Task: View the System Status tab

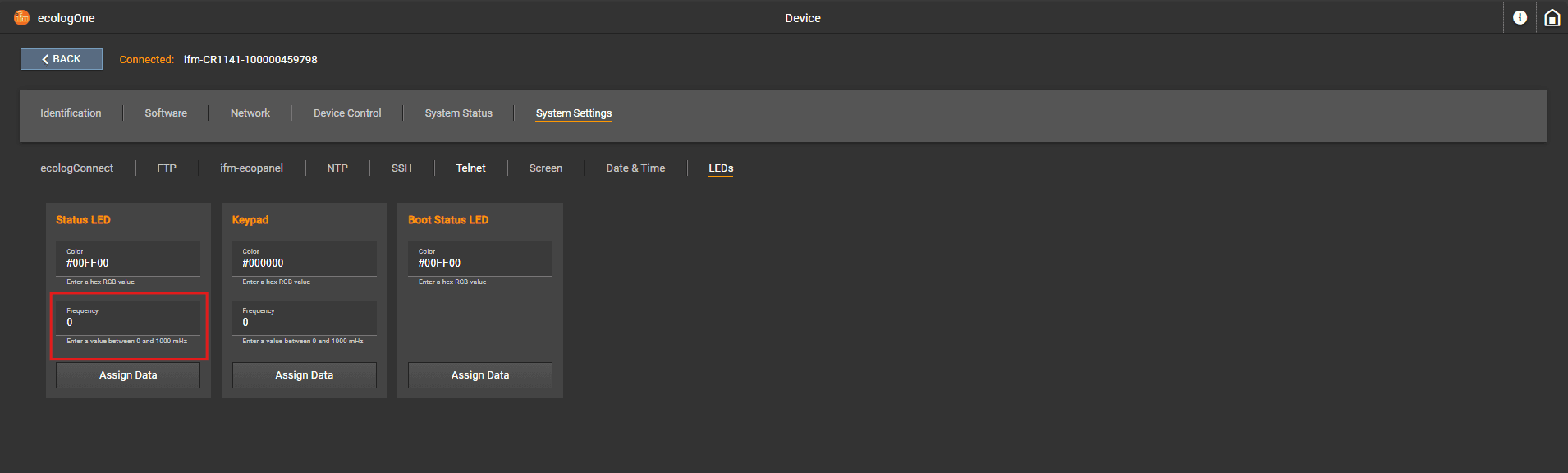Action: coord(458,113)
